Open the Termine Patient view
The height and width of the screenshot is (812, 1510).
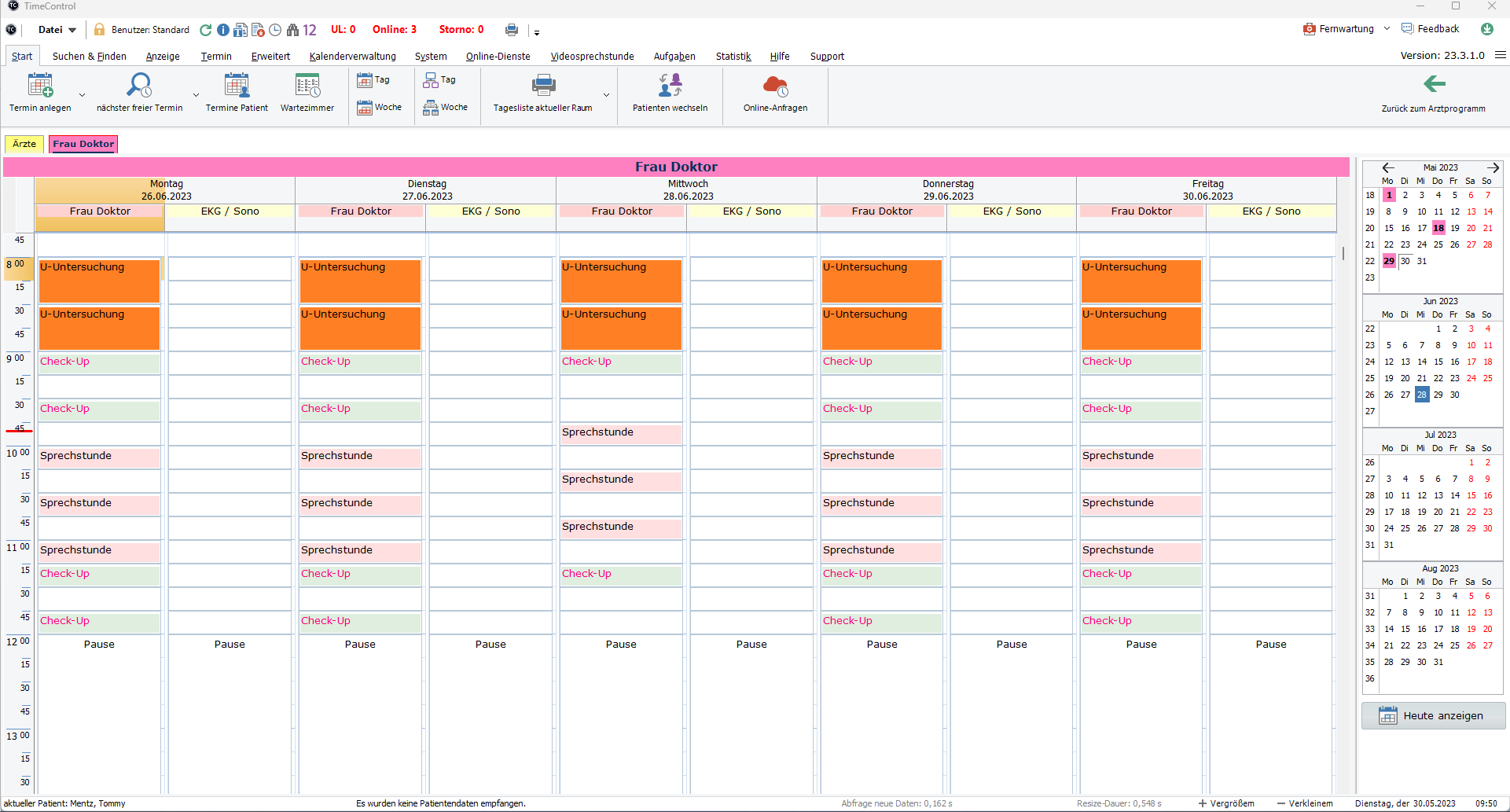(237, 85)
